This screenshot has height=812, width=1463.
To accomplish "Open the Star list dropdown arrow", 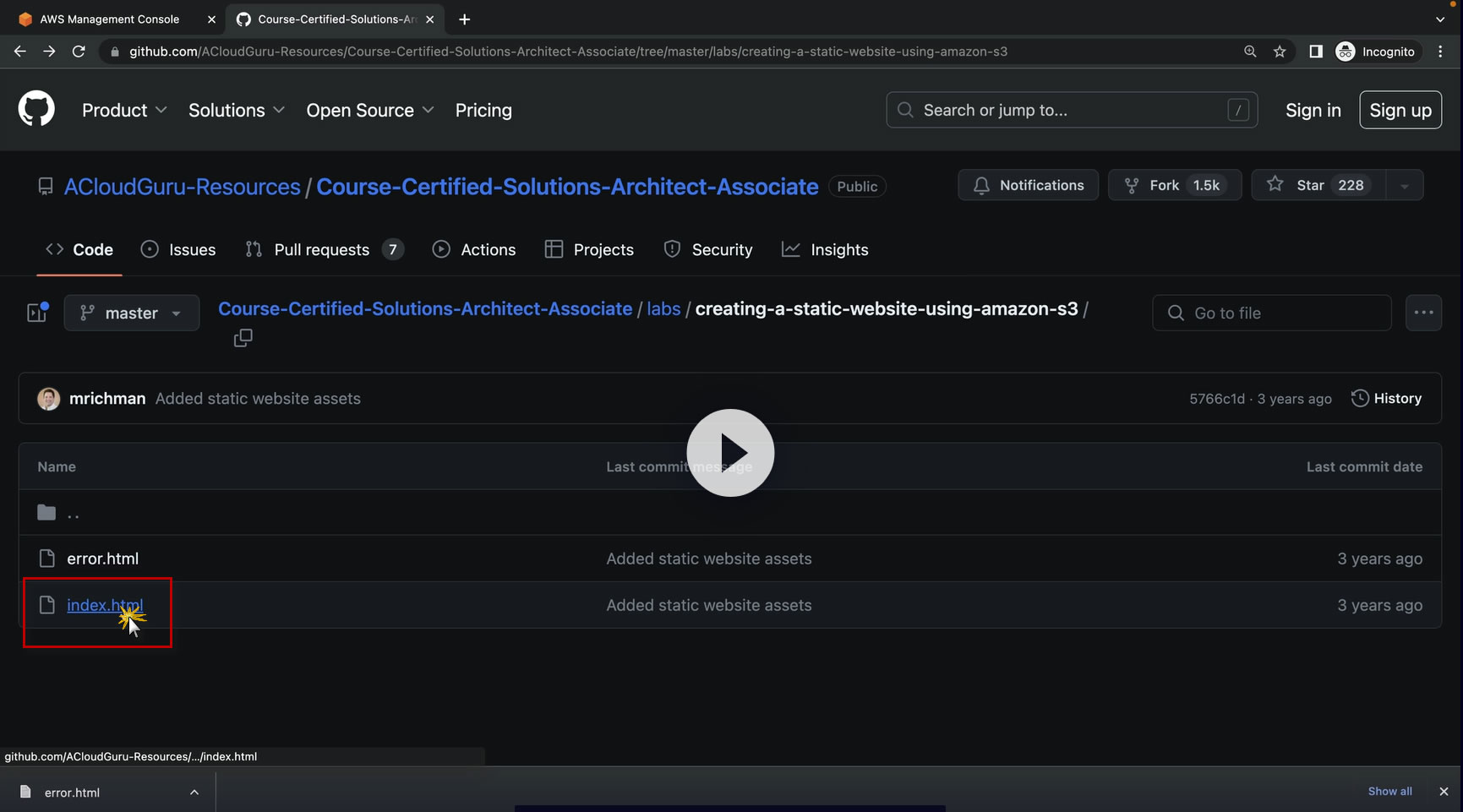I will click(1405, 186).
